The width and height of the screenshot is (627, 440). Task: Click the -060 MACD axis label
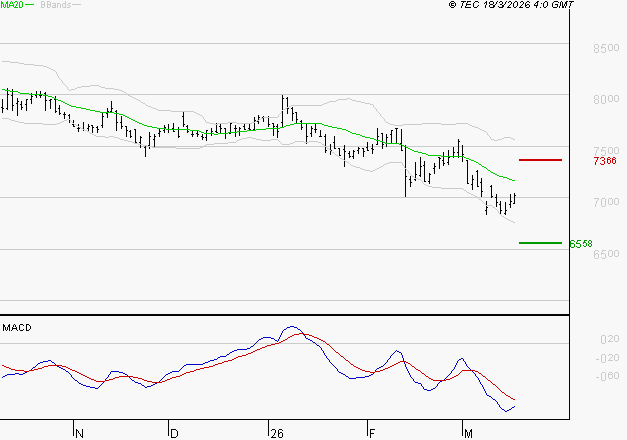pos(607,376)
